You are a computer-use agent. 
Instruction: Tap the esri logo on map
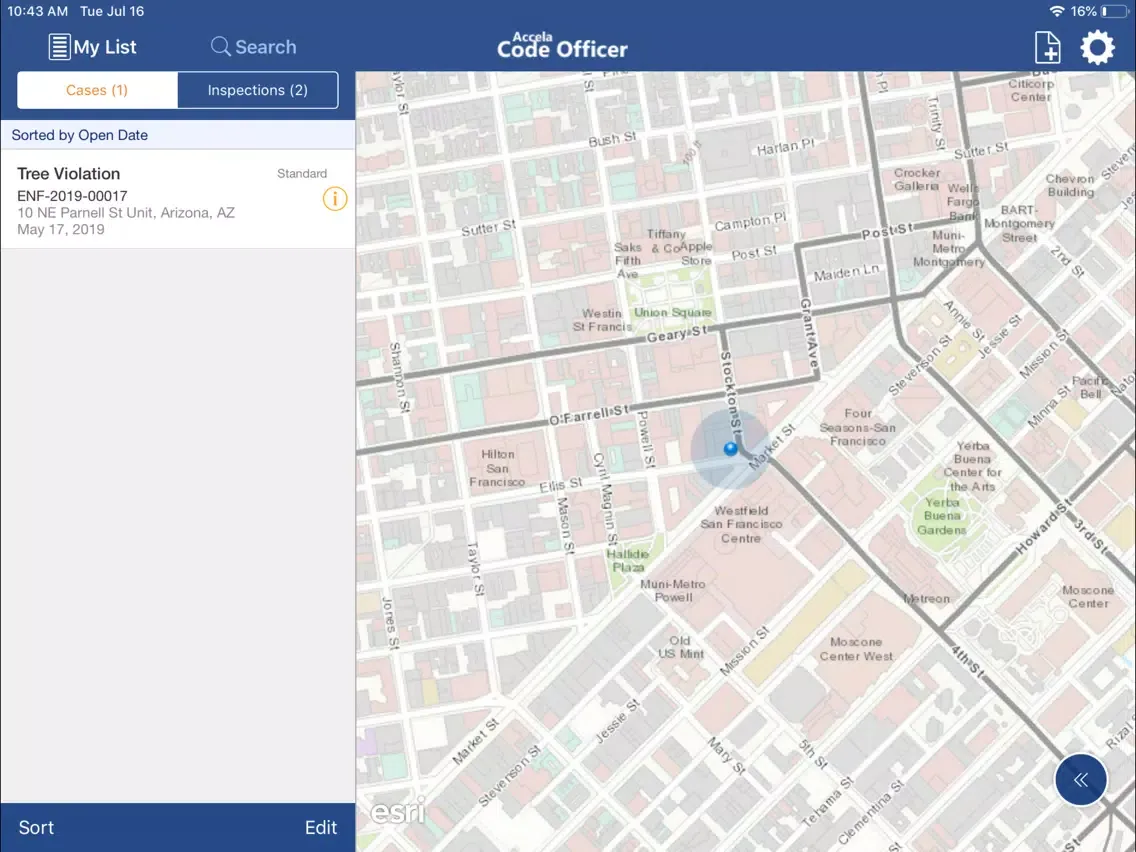pyautogui.click(x=398, y=811)
